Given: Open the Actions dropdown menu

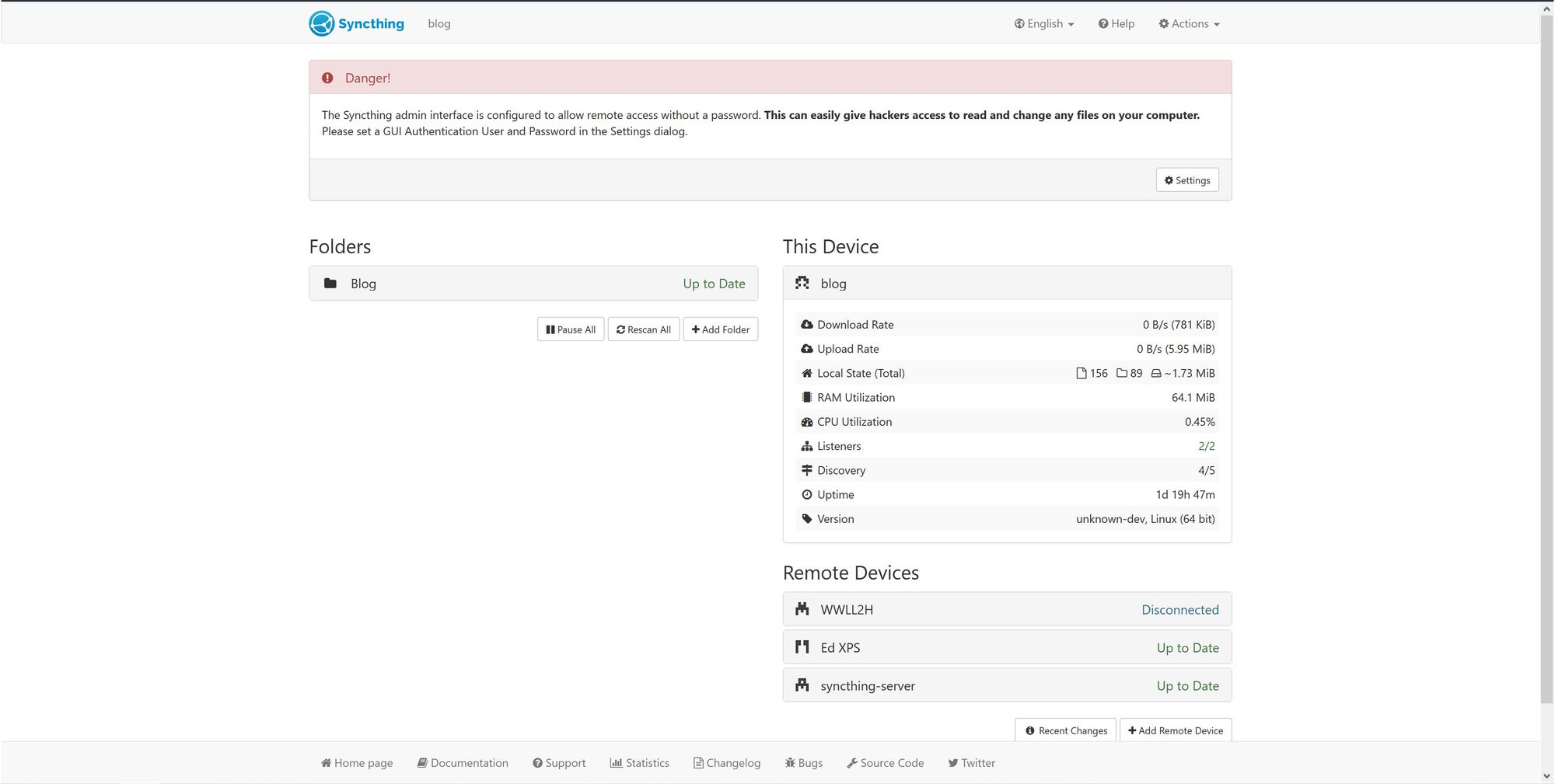Looking at the screenshot, I should [1189, 23].
